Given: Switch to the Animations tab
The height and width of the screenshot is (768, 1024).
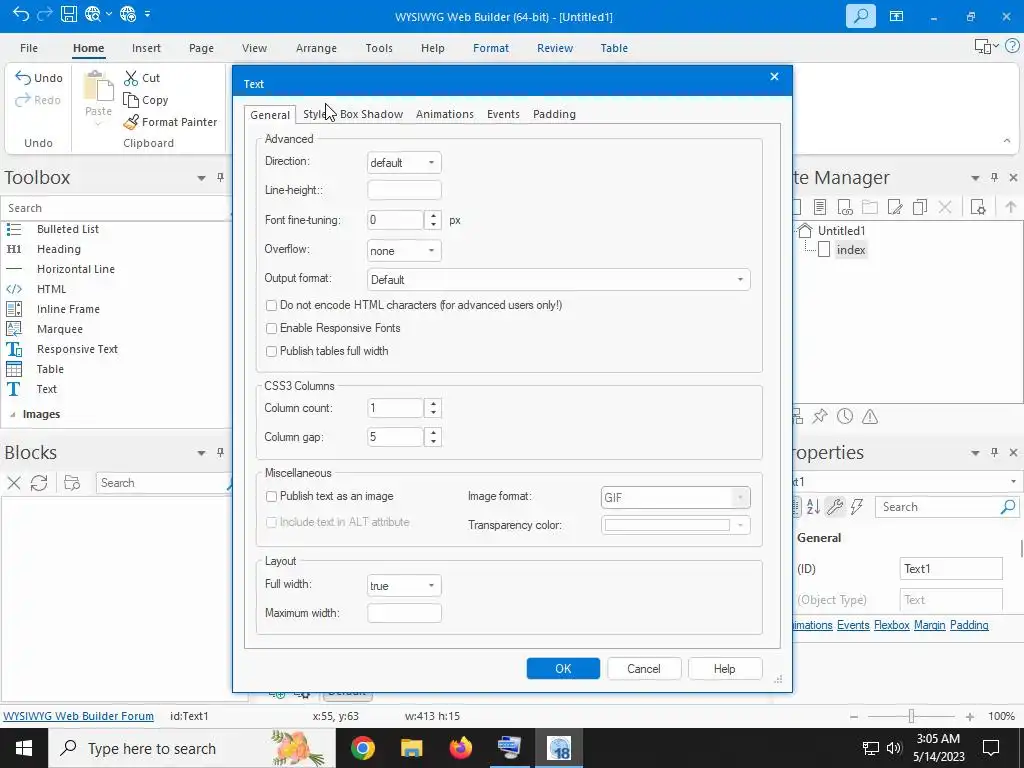Looking at the screenshot, I should tap(445, 114).
